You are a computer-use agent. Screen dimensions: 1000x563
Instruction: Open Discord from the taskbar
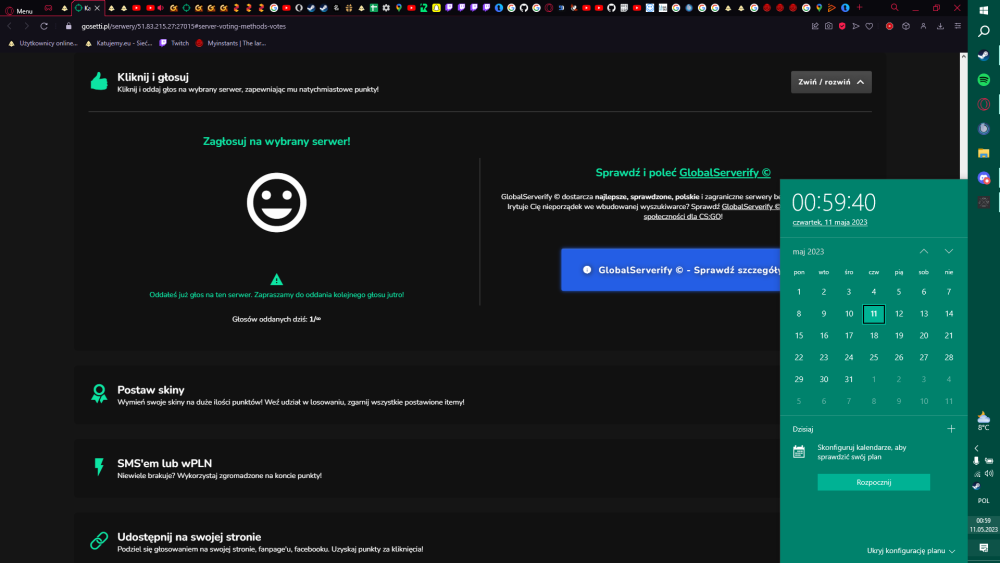point(983,178)
